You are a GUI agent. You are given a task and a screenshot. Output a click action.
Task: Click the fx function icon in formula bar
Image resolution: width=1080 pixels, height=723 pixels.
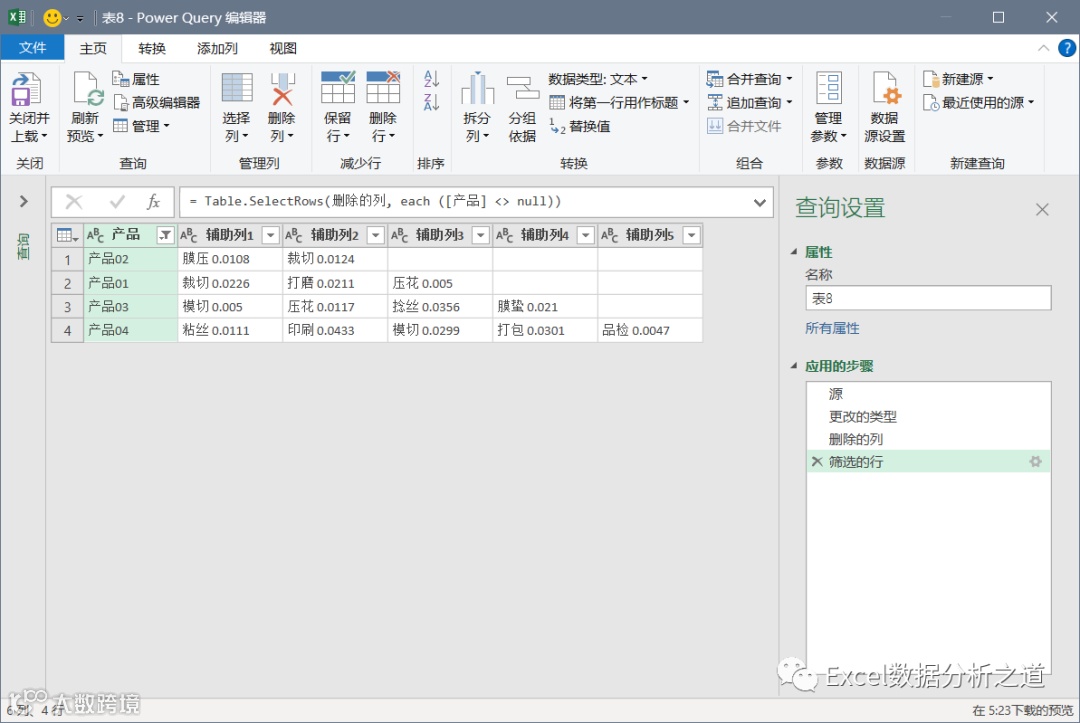pos(153,202)
